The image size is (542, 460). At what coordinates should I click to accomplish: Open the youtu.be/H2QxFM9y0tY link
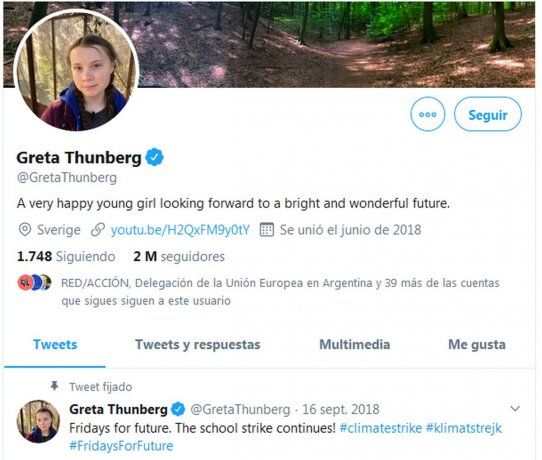point(180,230)
